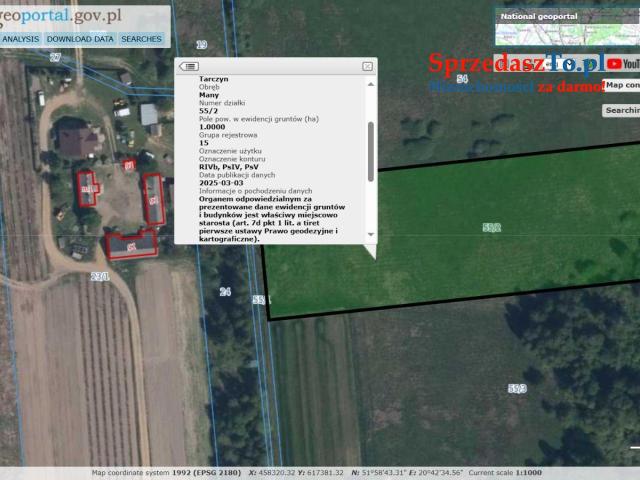640x480 pixels.
Task: Click parcel 54 label on map
Action: 461,78
